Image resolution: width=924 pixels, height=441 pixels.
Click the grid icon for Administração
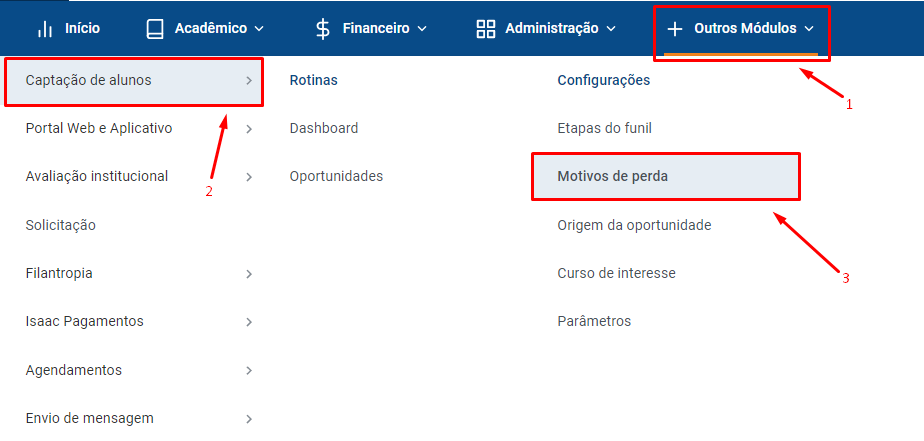[x=486, y=28]
